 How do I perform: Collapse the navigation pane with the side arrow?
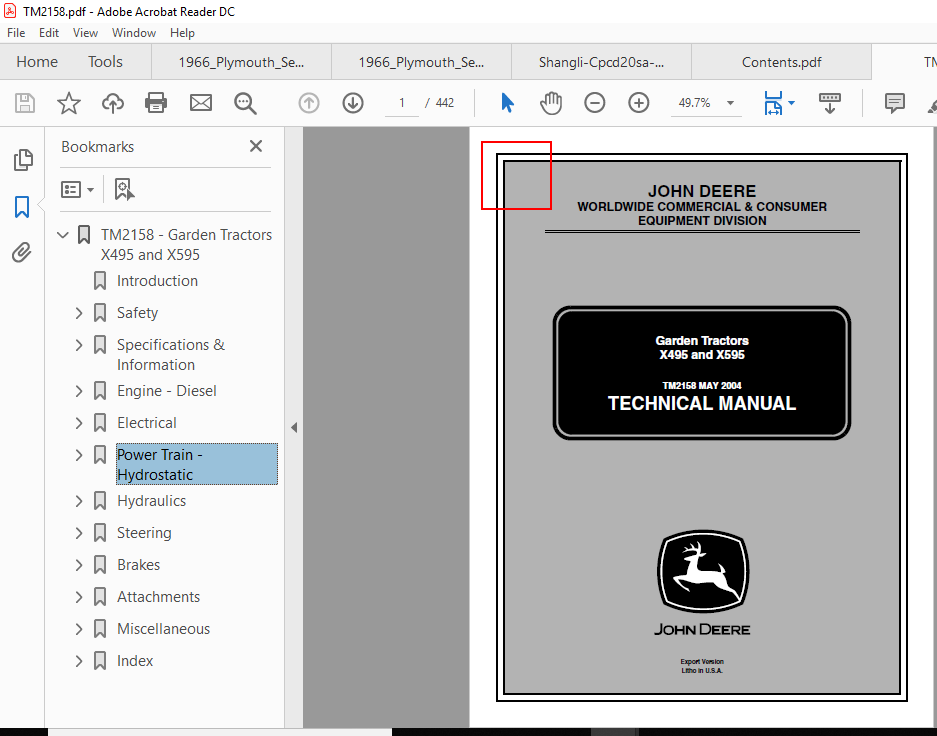(x=294, y=427)
